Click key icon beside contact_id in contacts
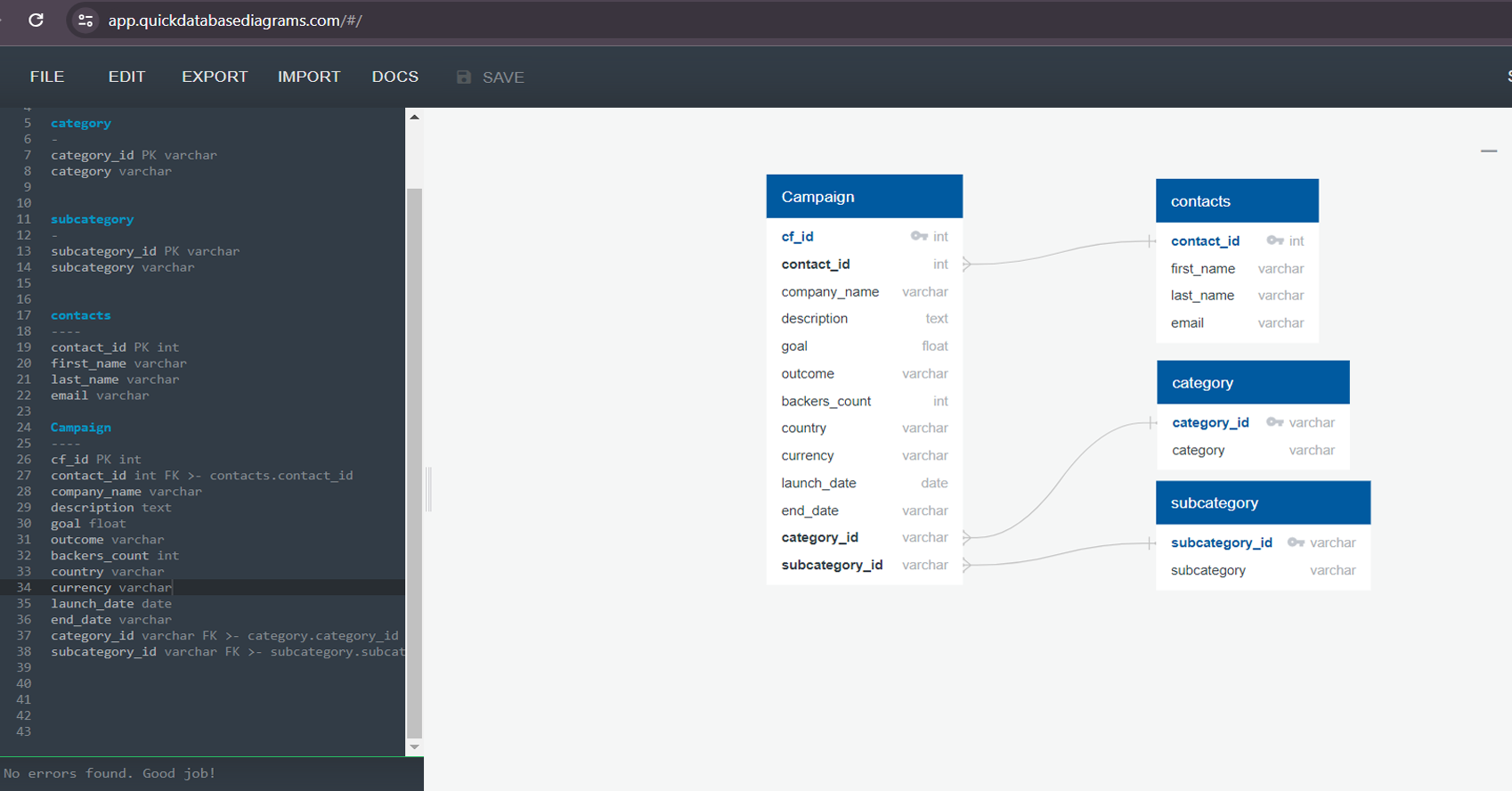 click(1275, 241)
